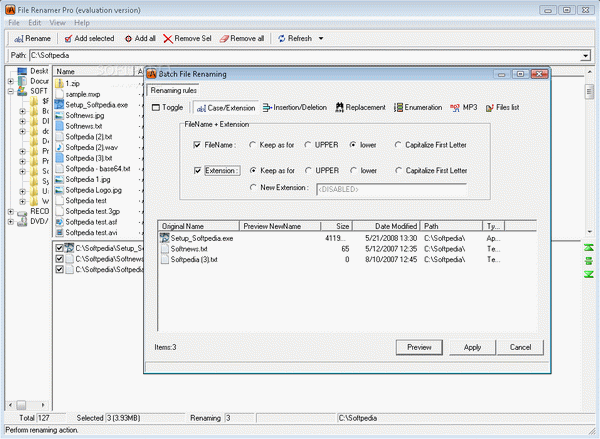Click the move-to-bottom green arrow icon

click(589, 274)
